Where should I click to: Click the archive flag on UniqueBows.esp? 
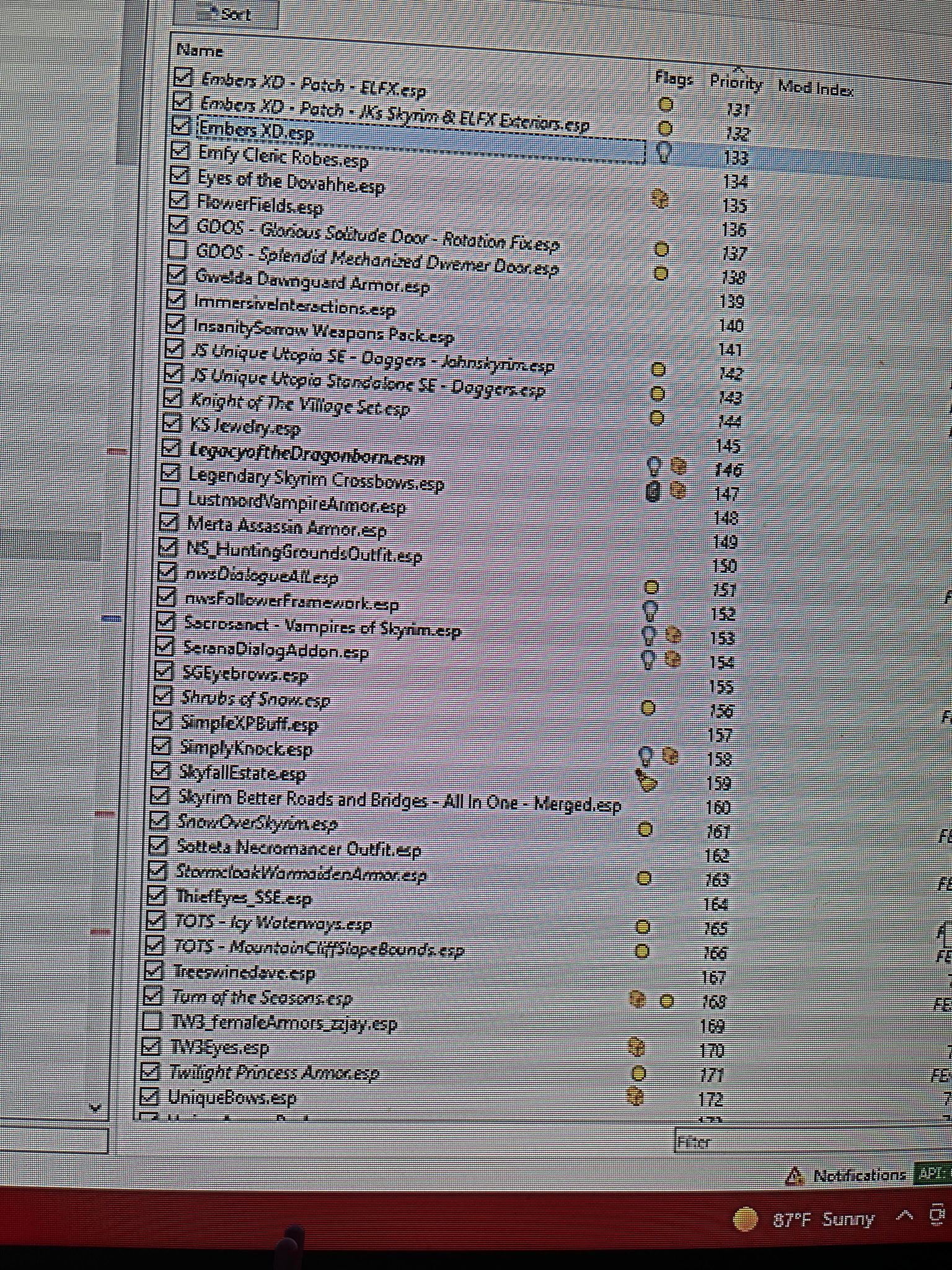pos(635,1096)
